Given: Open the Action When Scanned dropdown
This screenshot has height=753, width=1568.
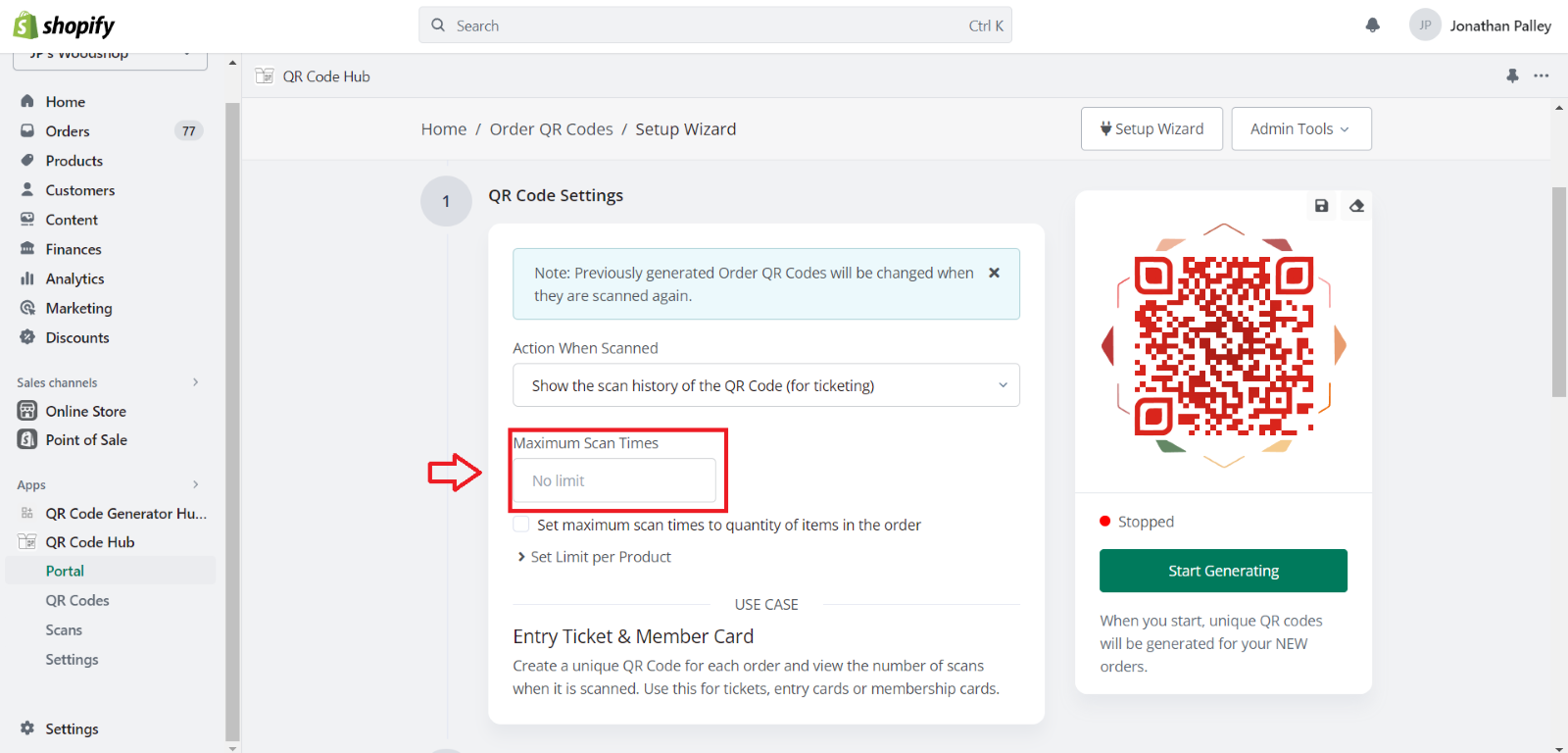Looking at the screenshot, I should coord(766,385).
